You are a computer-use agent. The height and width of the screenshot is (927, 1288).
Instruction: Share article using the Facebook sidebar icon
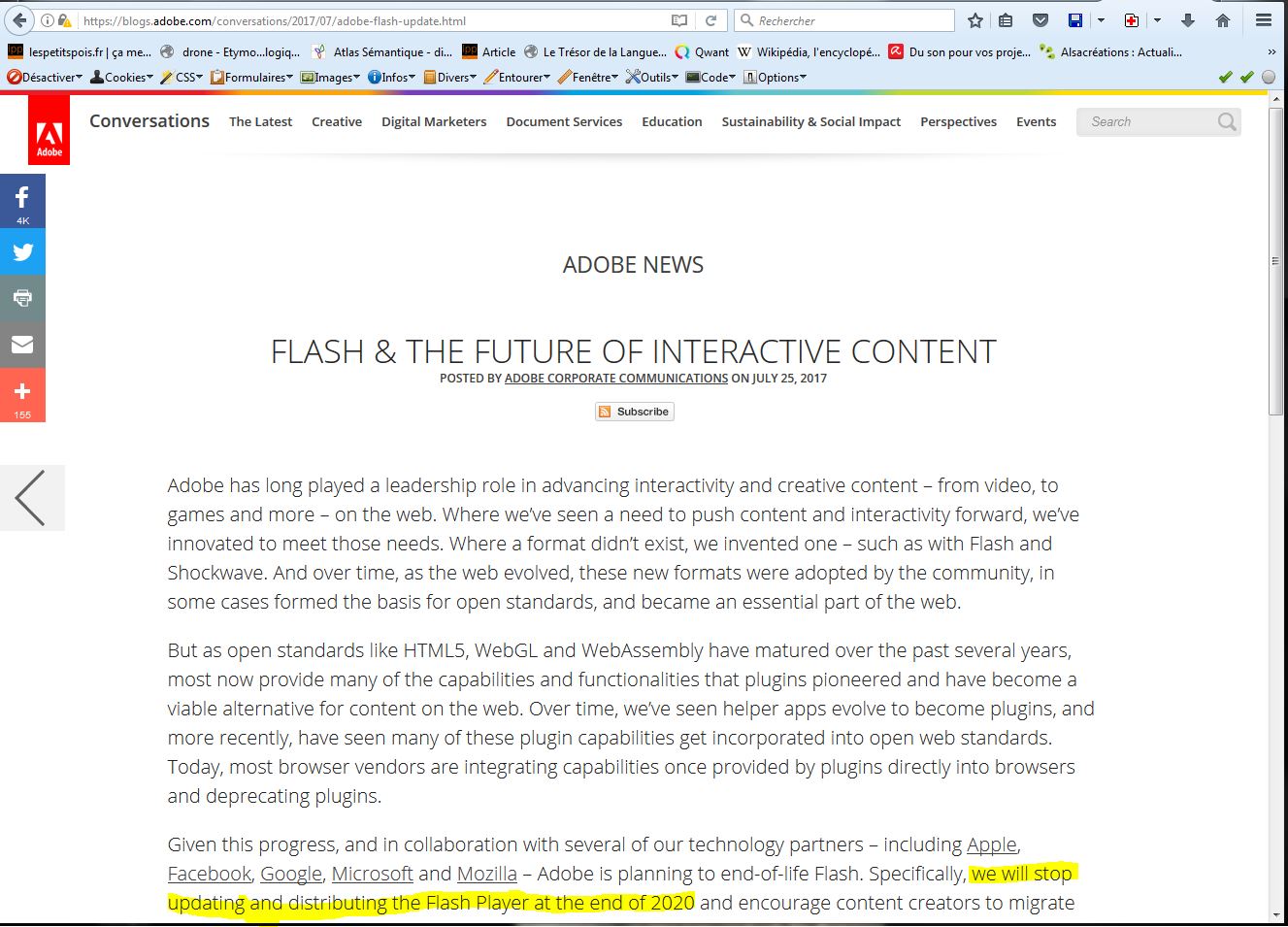[x=22, y=201]
